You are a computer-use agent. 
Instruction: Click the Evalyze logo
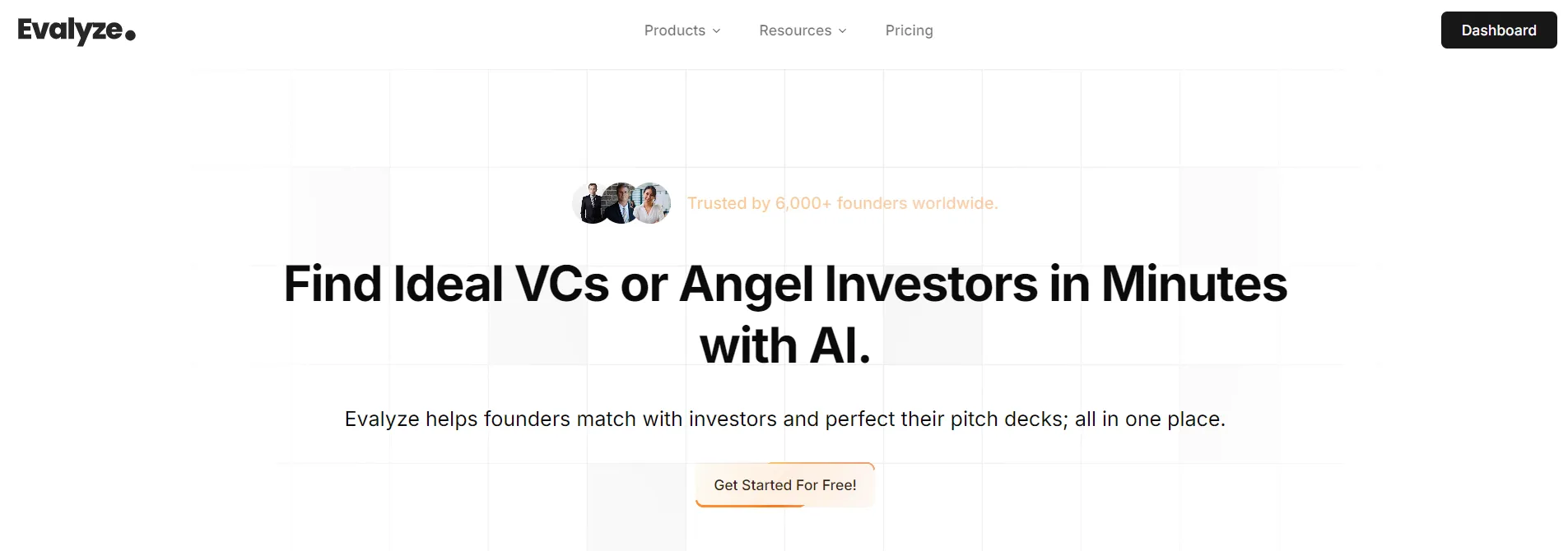[x=77, y=30]
